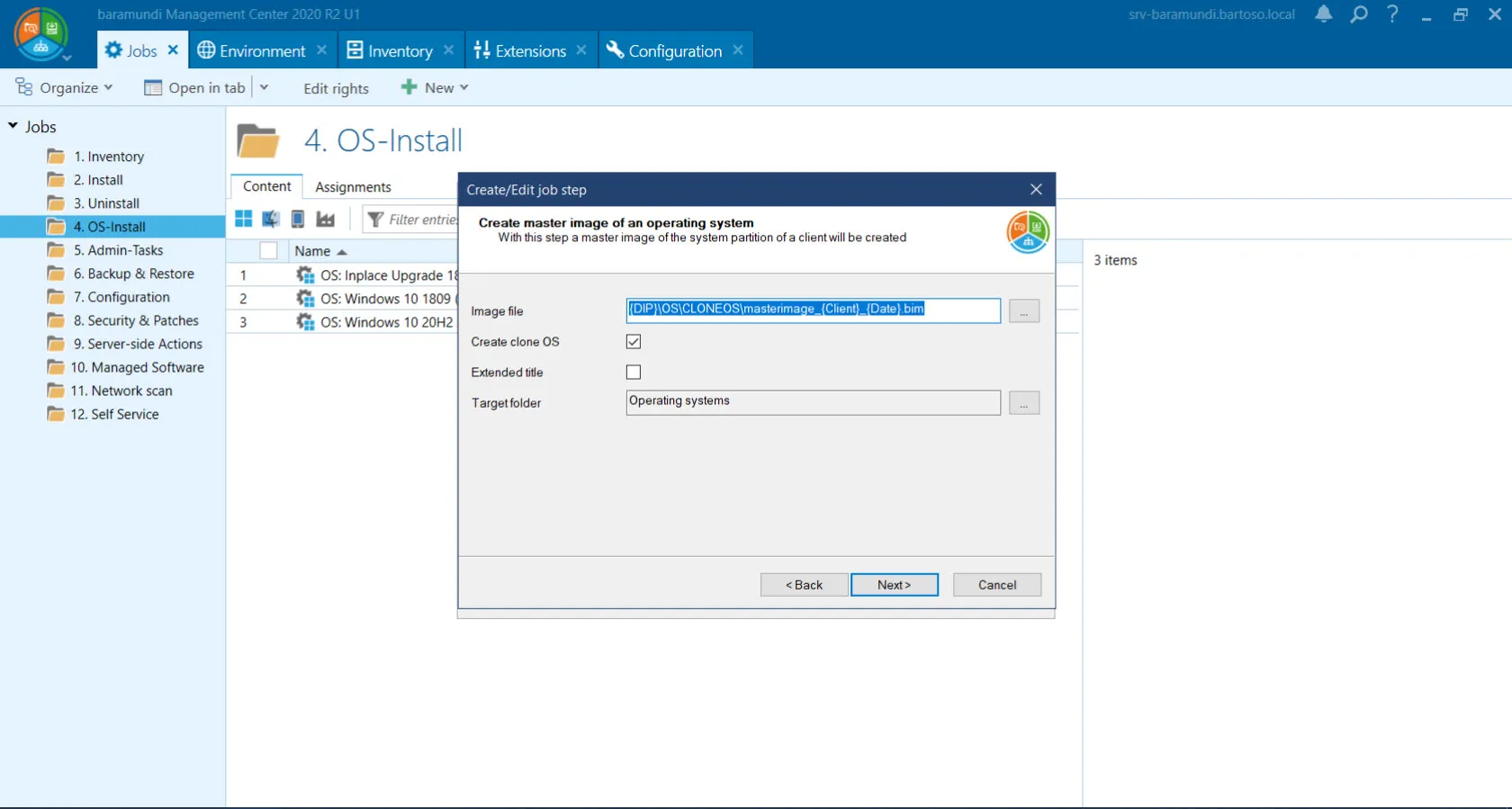This screenshot has height=809, width=1512.
Task: Open the New dropdown menu
Action: tap(436, 87)
